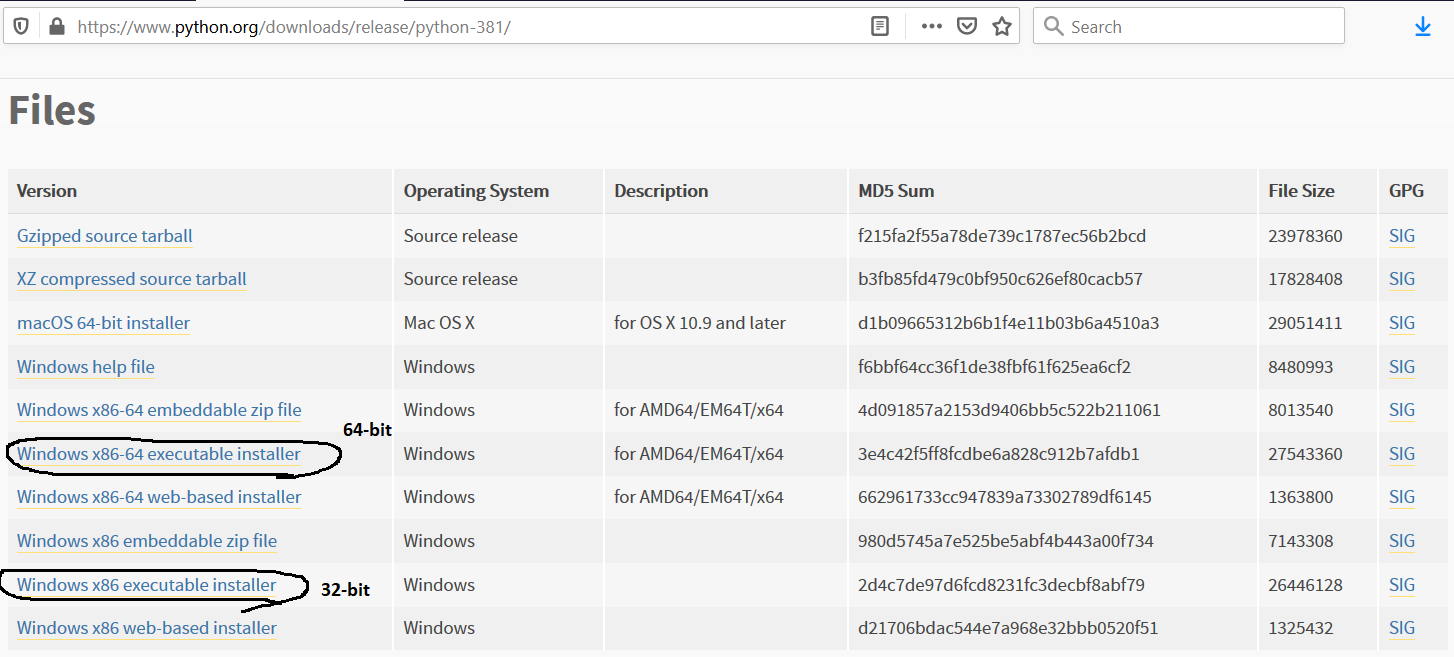Click file size 8013540
Viewport: 1454px width, 657px height.
pyautogui.click(x=1300, y=410)
